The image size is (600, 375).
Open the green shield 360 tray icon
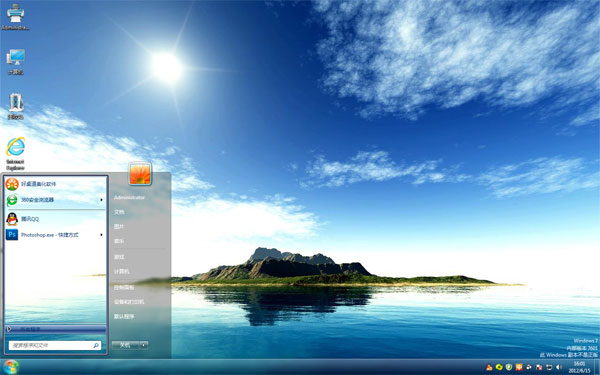tap(509, 367)
